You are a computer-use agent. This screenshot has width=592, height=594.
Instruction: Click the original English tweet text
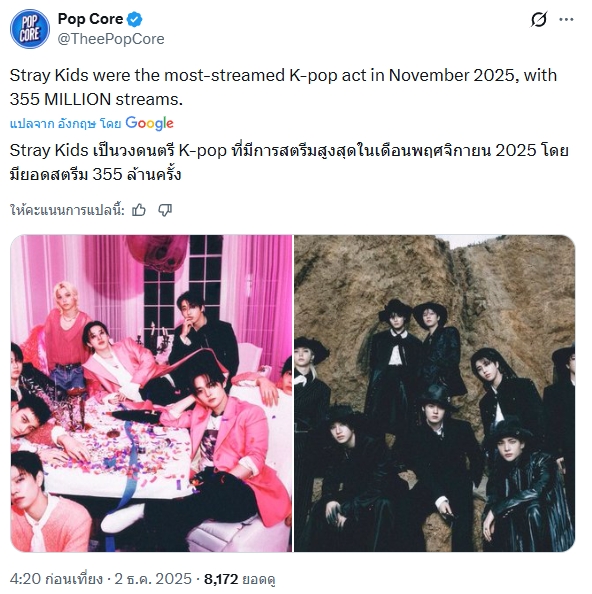tap(283, 87)
